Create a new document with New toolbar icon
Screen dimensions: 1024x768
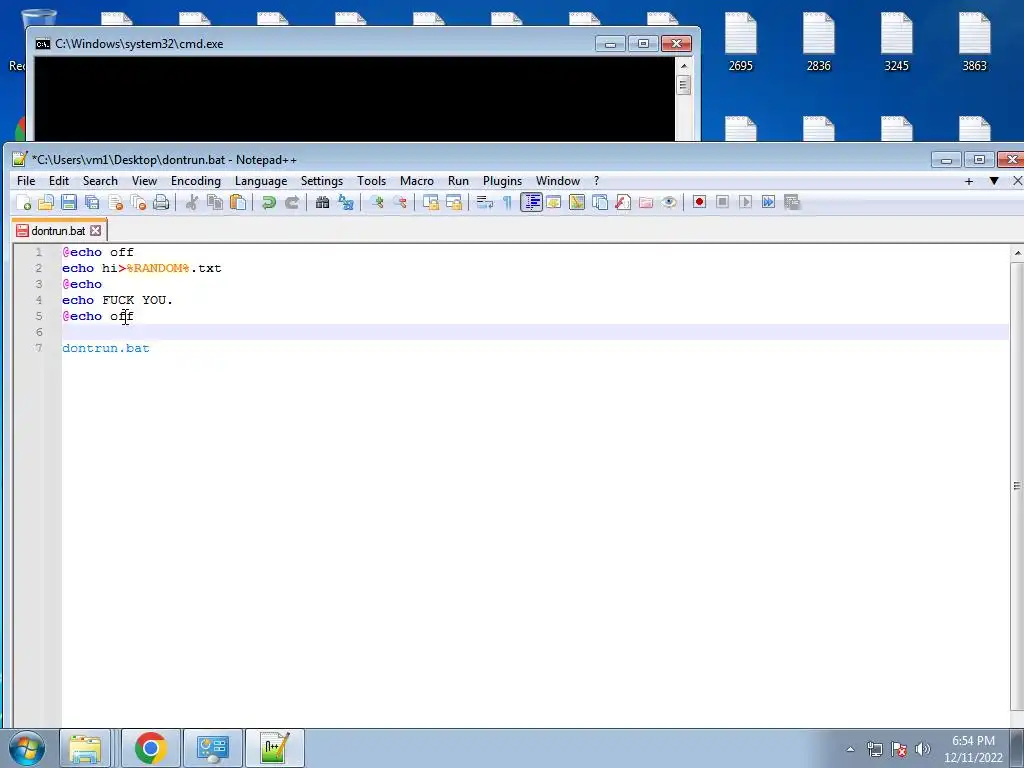coord(24,202)
